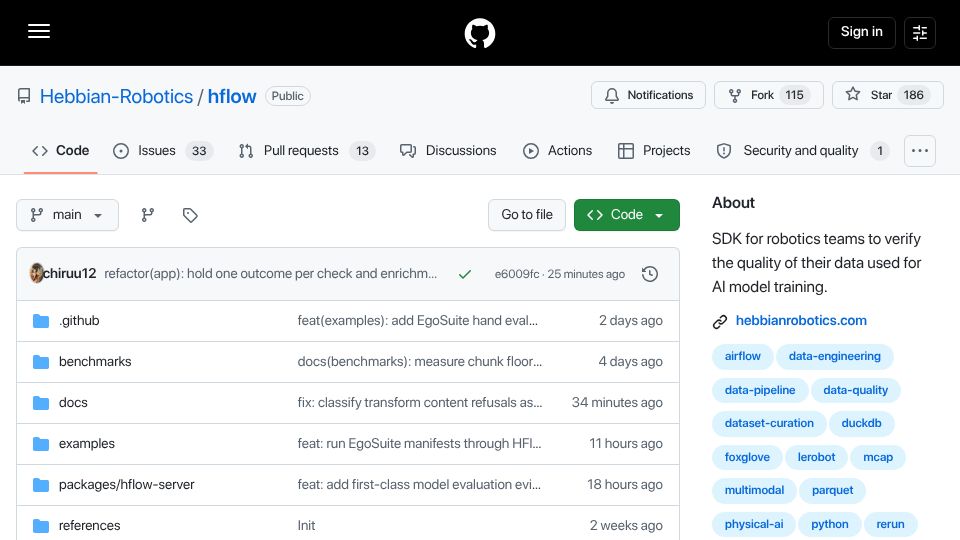960x540 pixels.
Task: Select the foxglove topic tag
Action: (747, 457)
